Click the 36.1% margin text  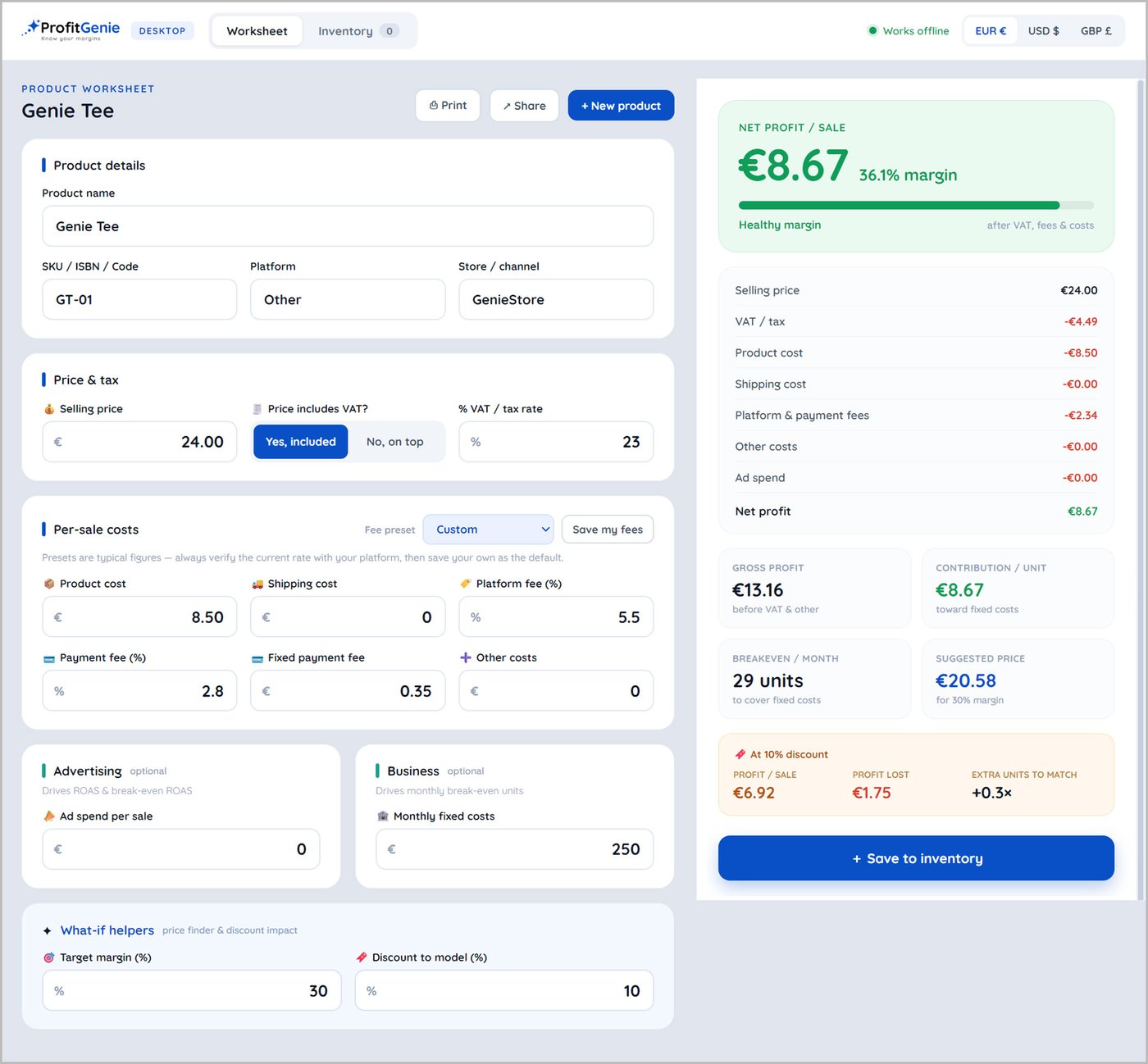click(908, 175)
